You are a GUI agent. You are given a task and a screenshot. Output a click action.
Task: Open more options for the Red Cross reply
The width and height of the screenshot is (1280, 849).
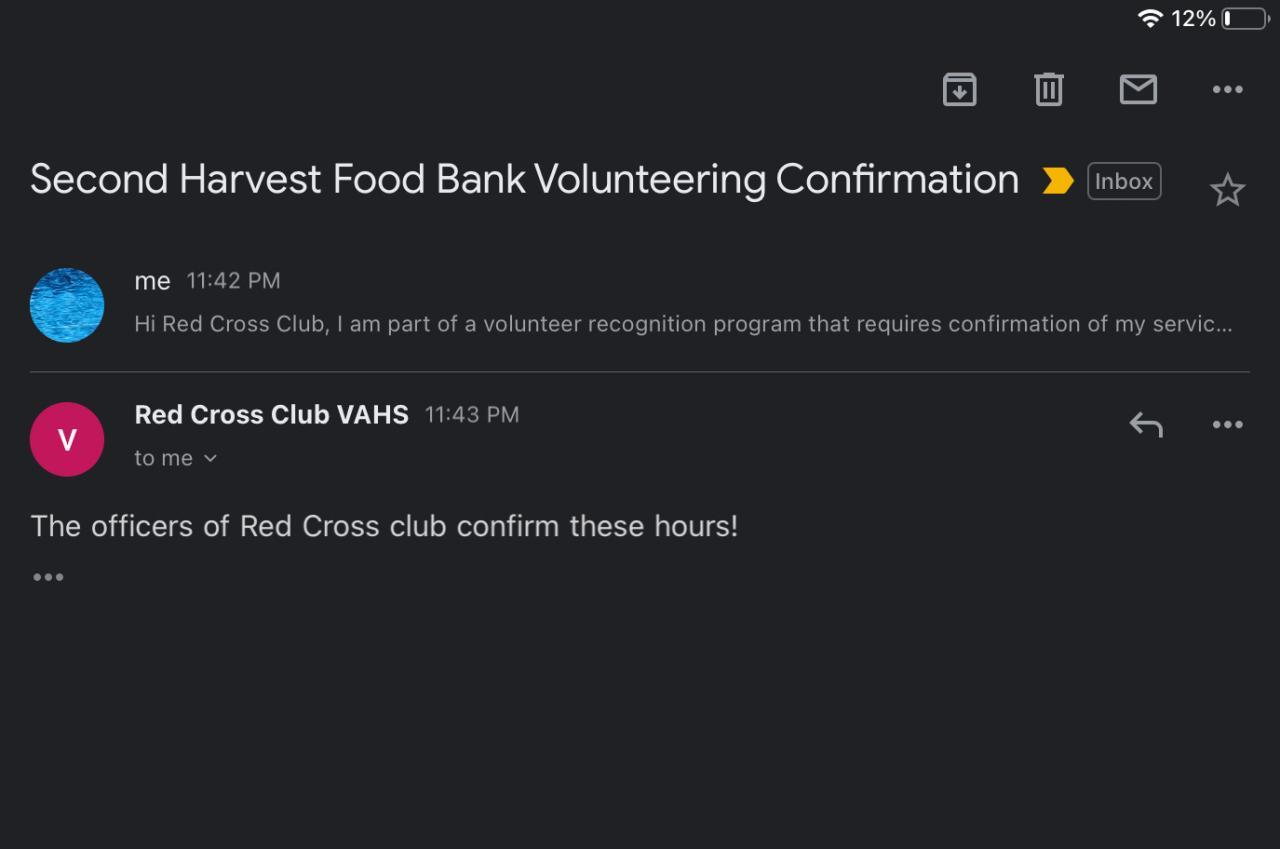[1227, 425]
